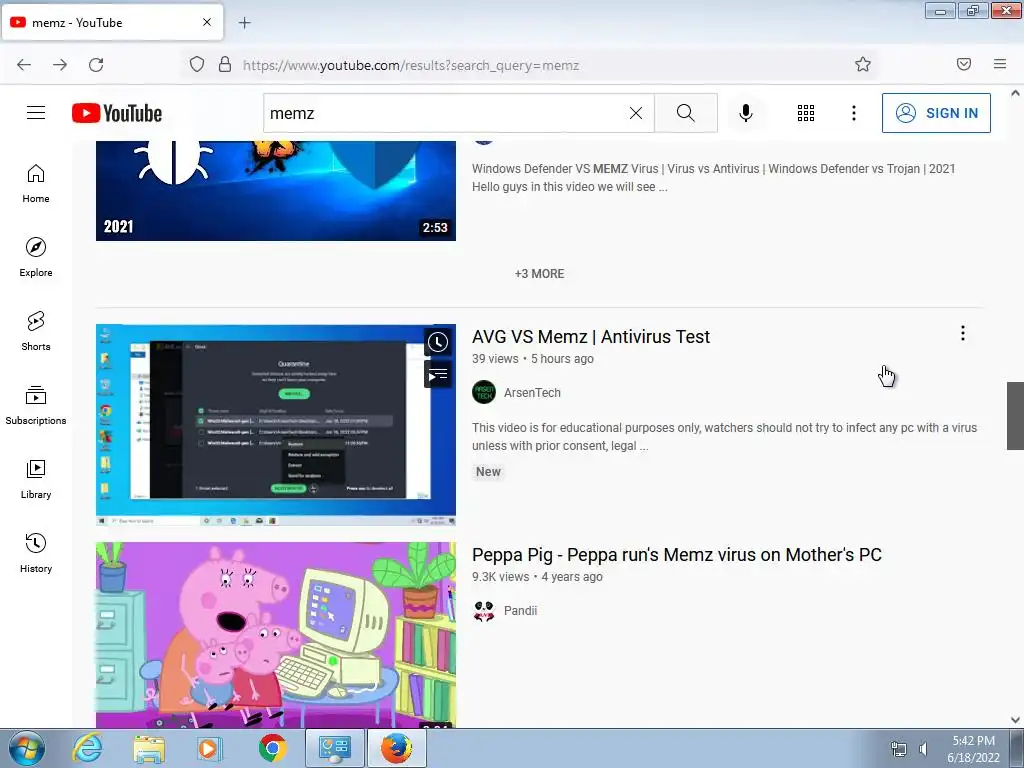Screen dimensions: 1024x768
Task: Click the Windows Defender VS MEMZ thumbnail
Action: tap(276, 191)
